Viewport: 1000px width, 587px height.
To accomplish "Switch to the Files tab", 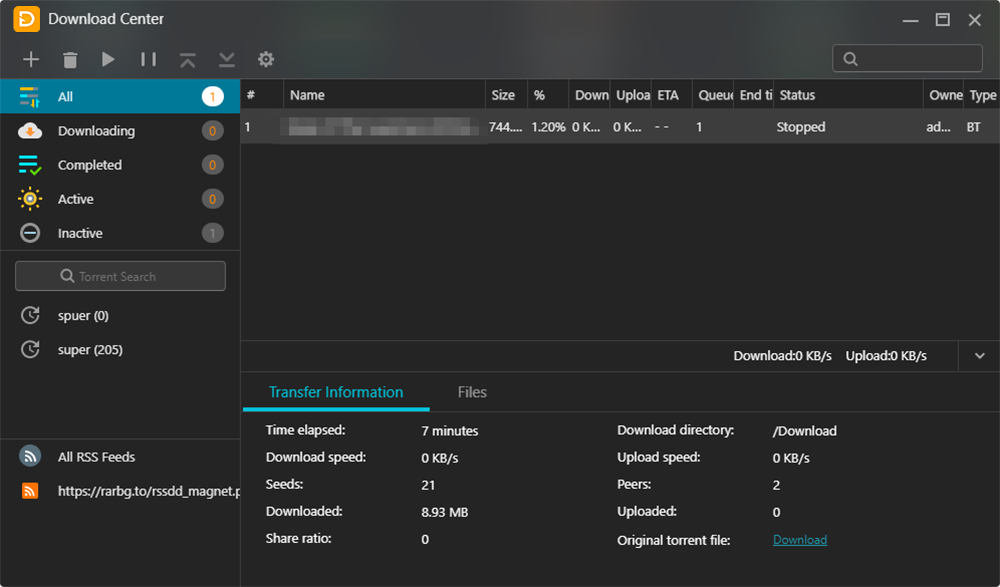I will click(472, 392).
